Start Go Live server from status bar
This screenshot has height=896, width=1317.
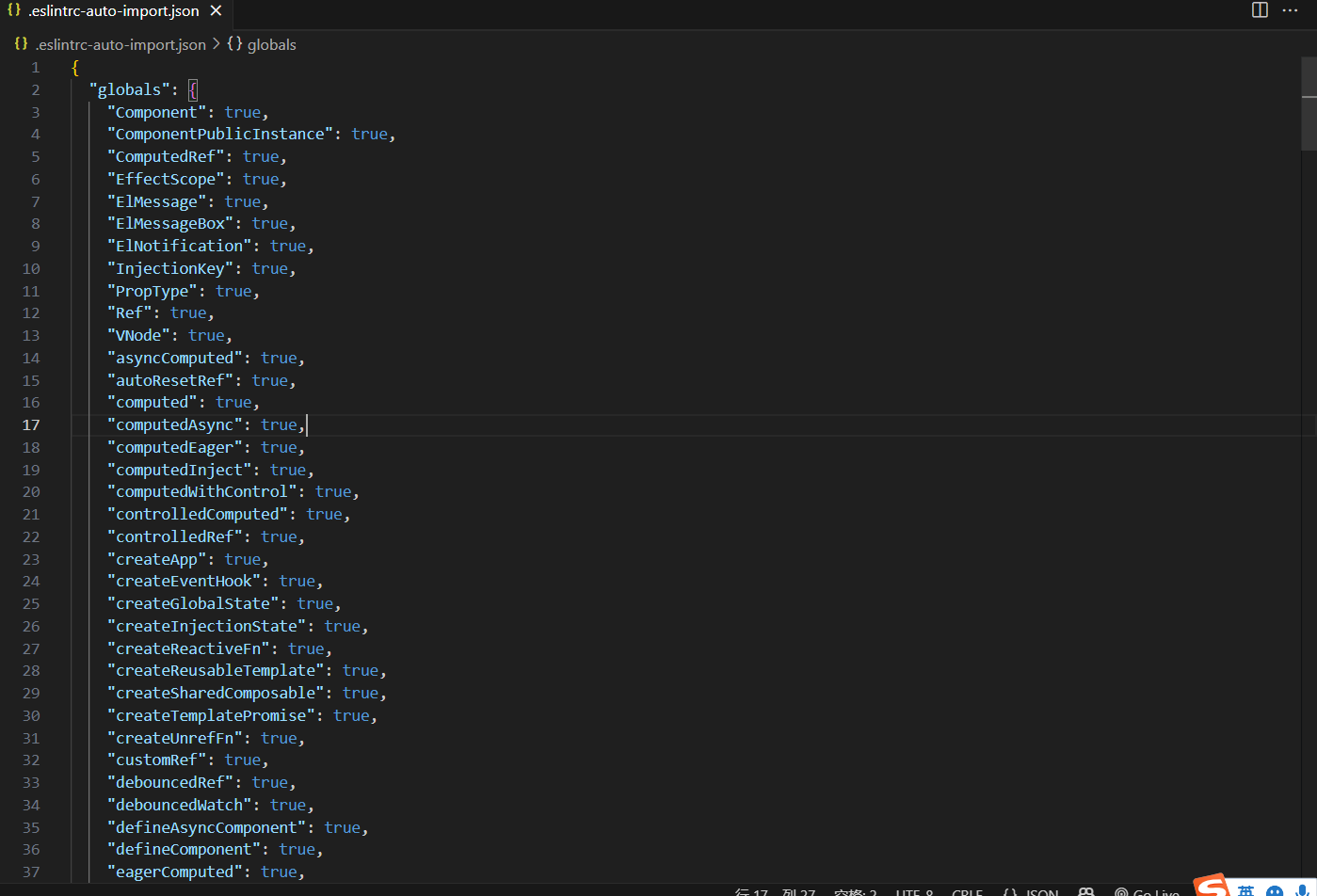pyautogui.click(x=1147, y=891)
